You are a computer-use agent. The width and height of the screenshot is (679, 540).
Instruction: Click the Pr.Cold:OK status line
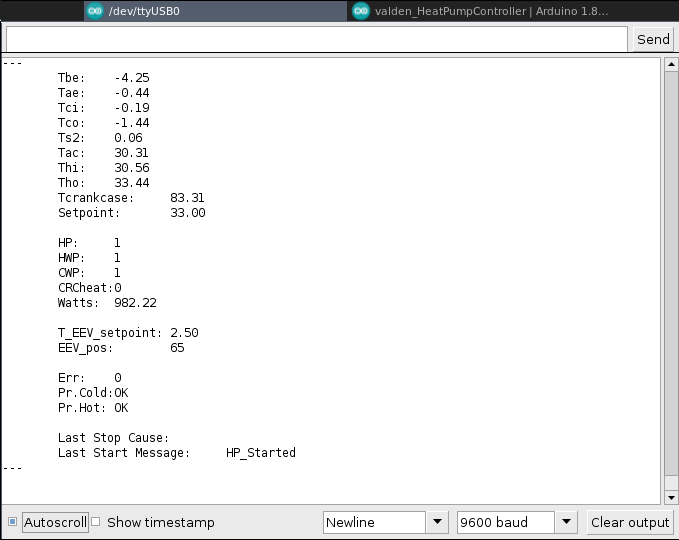[x=93, y=393]
